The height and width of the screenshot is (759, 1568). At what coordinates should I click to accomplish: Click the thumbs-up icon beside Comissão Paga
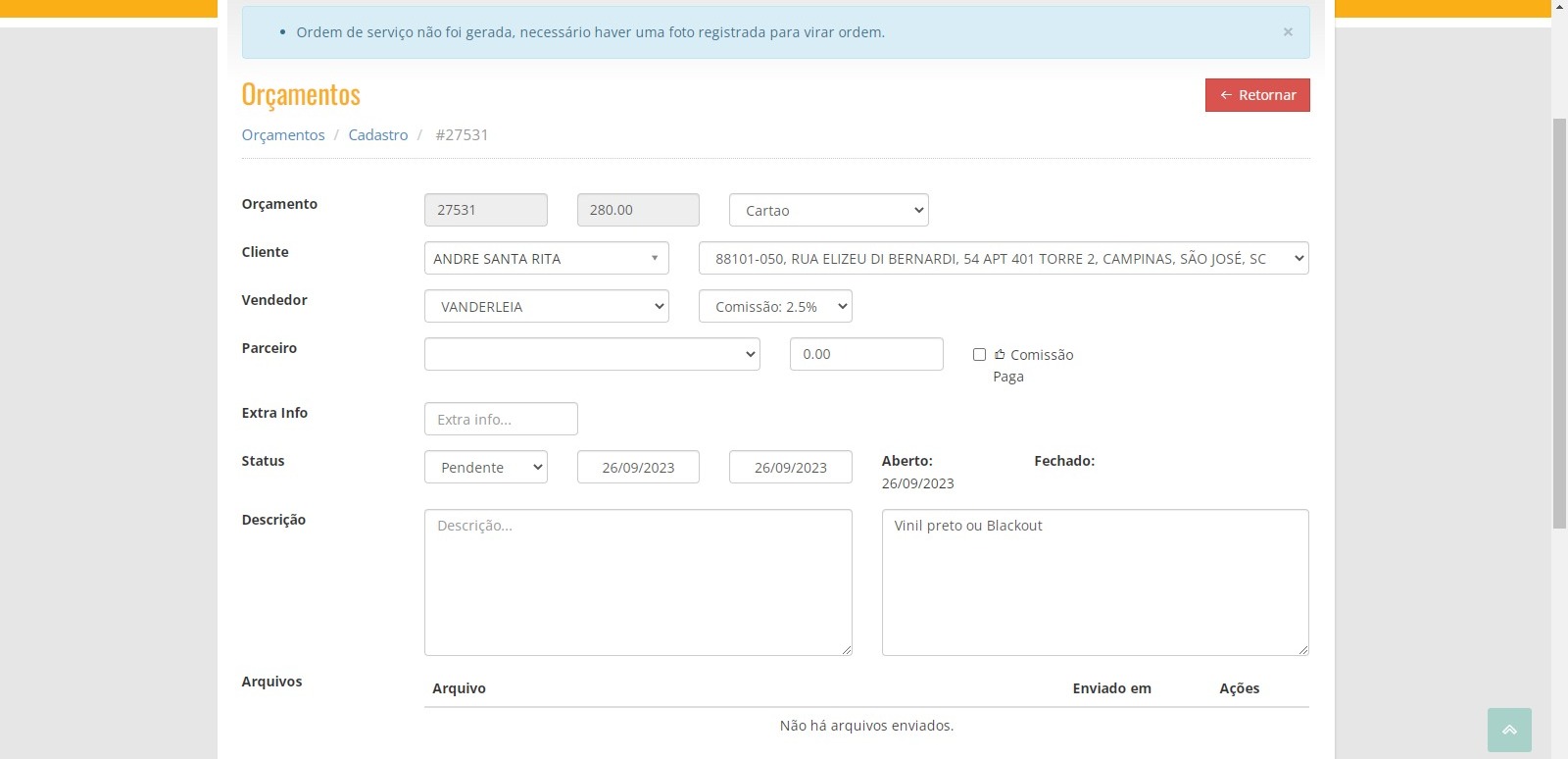click(1000, 355)
